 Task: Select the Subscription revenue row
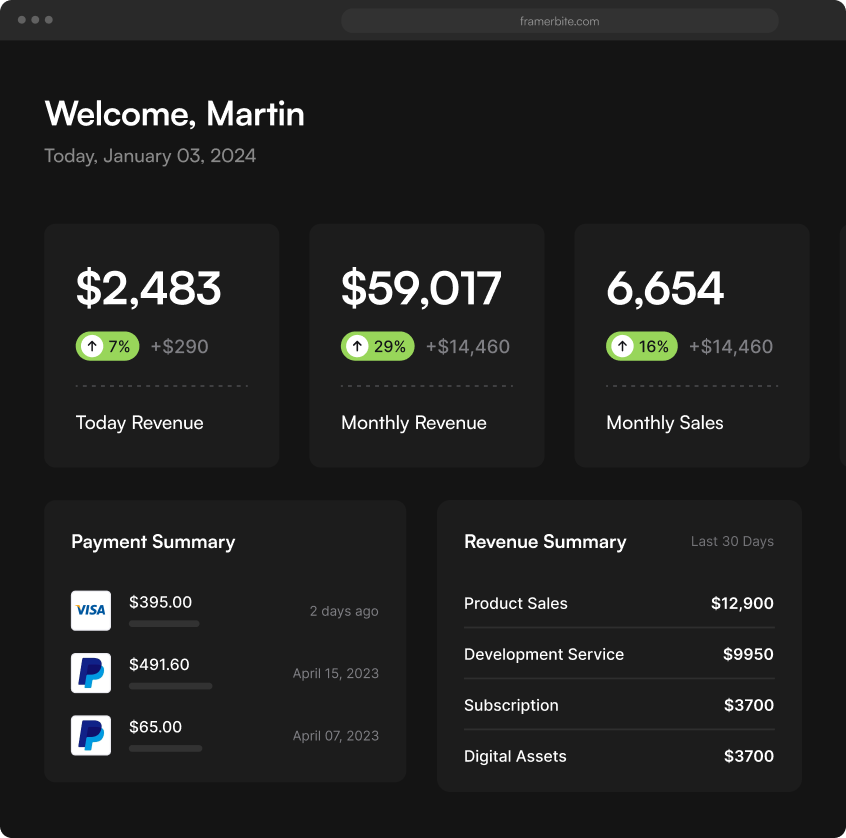[x=619, y=705]
